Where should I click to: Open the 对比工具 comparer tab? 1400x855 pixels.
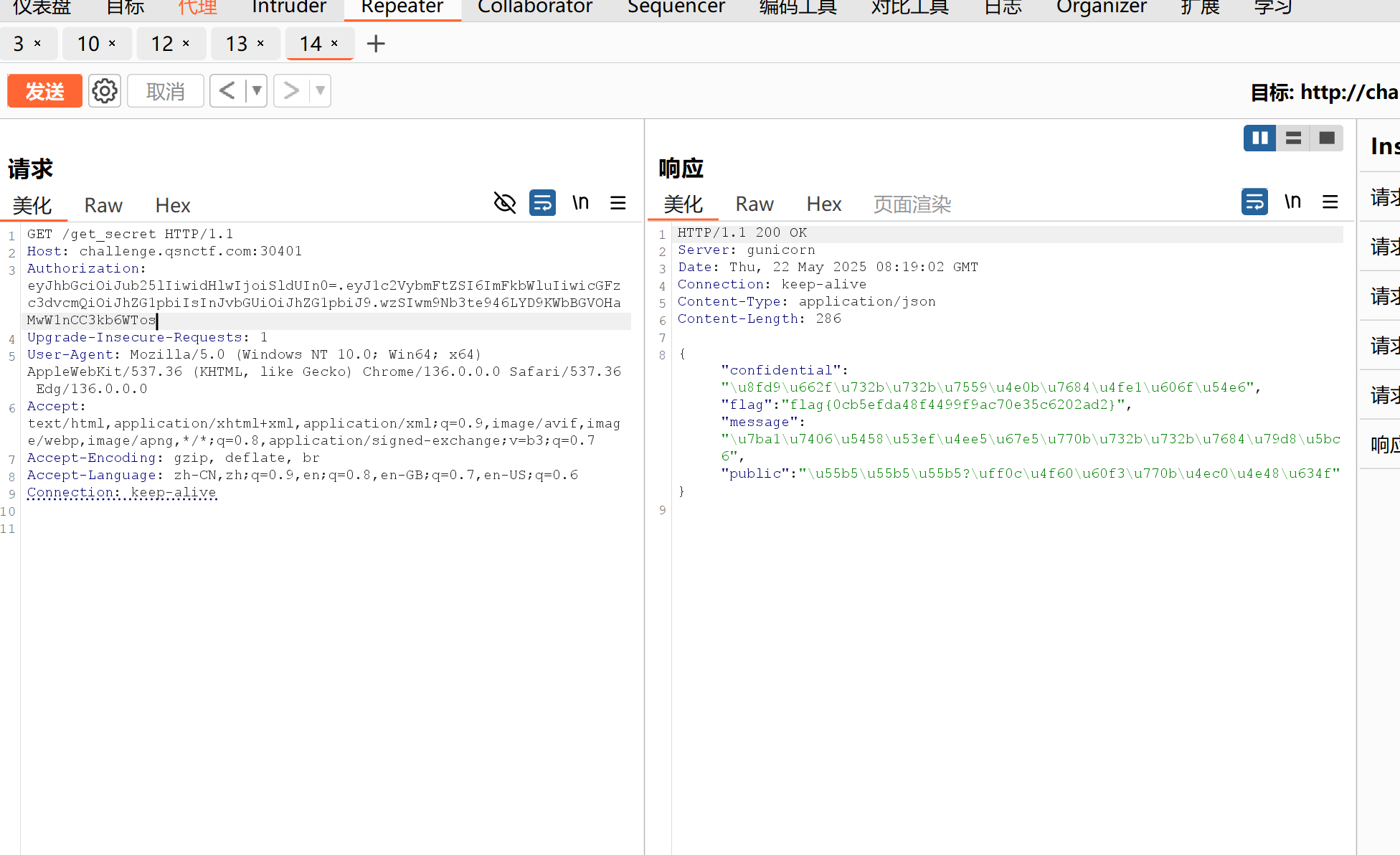coord(910,7)
